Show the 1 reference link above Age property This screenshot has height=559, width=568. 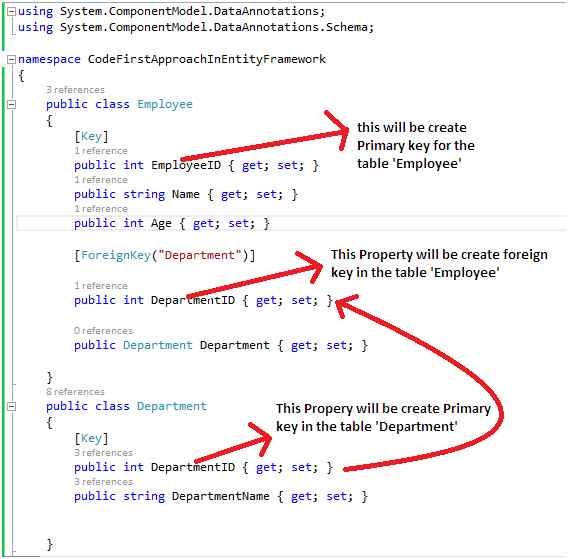pos(101,209)
